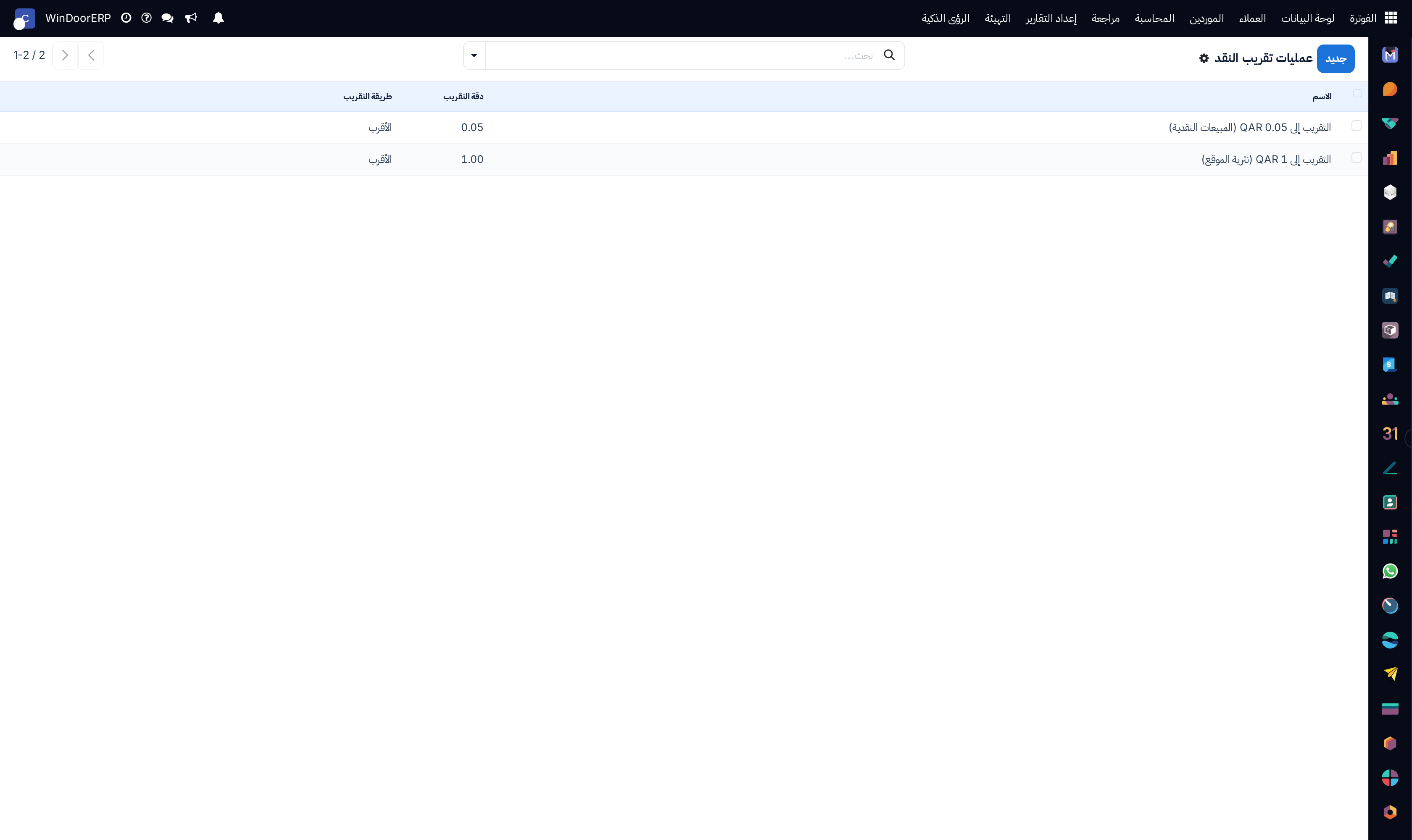Open the Contacts card app icon
This screenshot has width=1412, height=840.
(1390, 503)
